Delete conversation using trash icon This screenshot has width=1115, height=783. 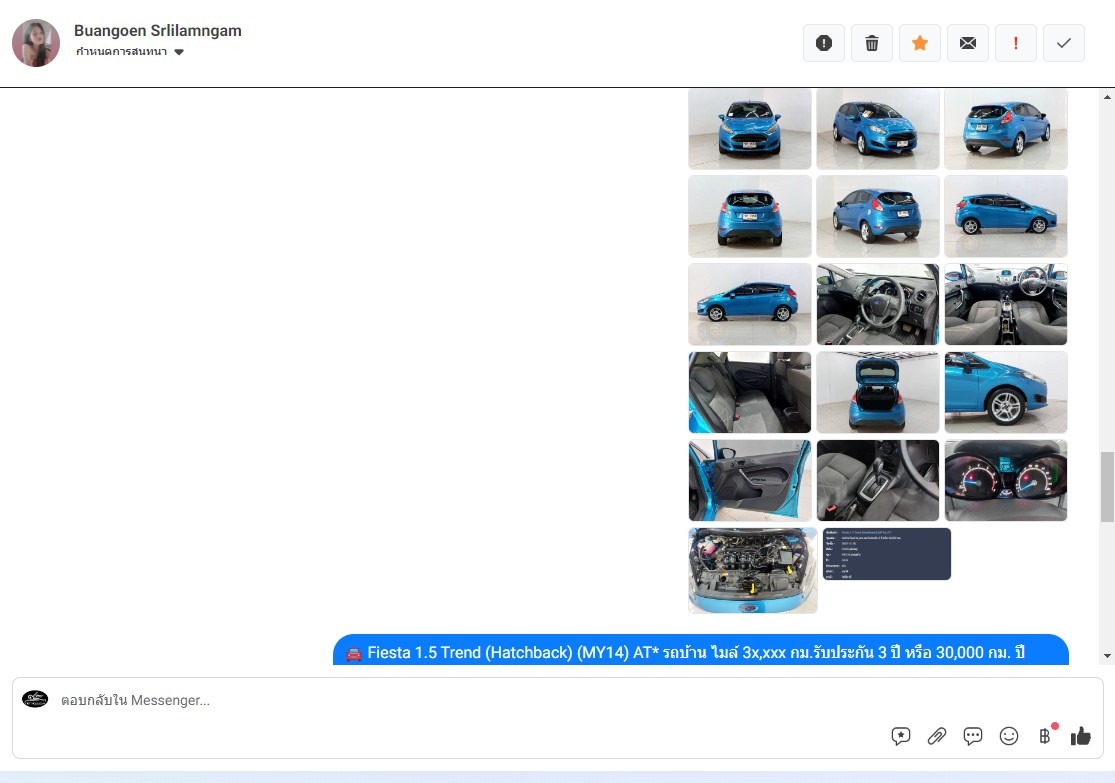[x=872, y=43]
